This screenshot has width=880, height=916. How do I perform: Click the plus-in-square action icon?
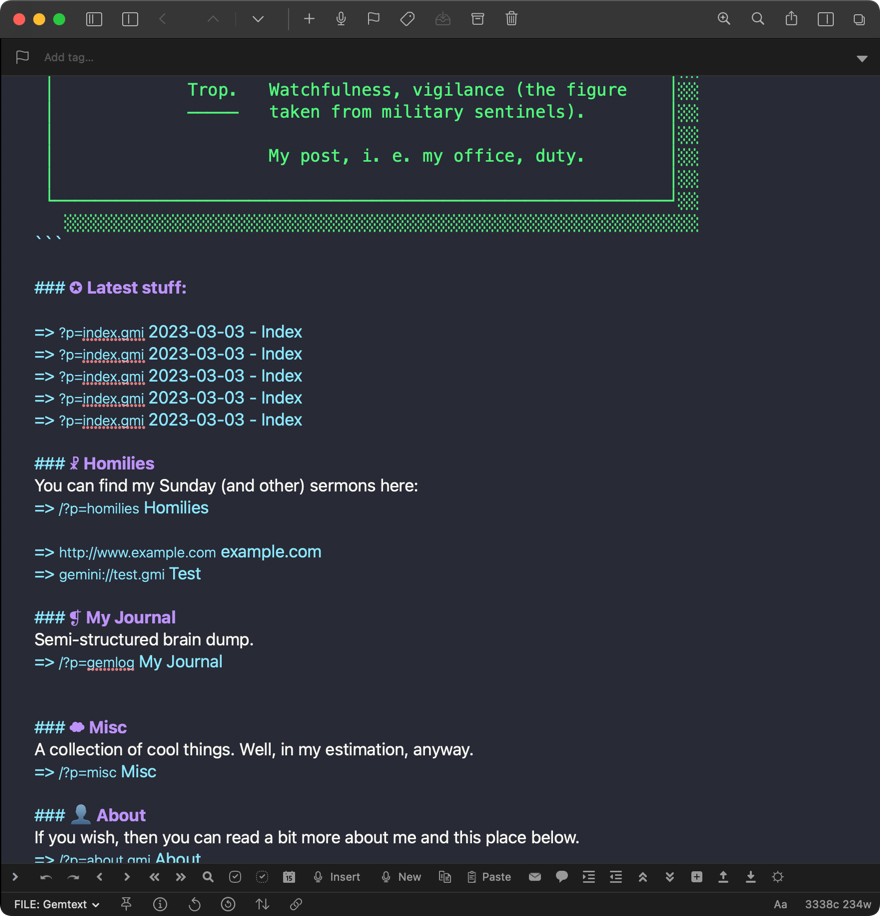697,877
